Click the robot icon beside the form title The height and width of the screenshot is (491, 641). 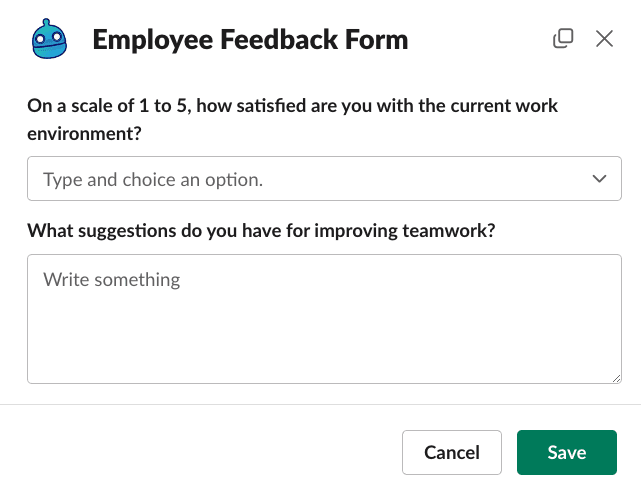click(x=49, y=38)
